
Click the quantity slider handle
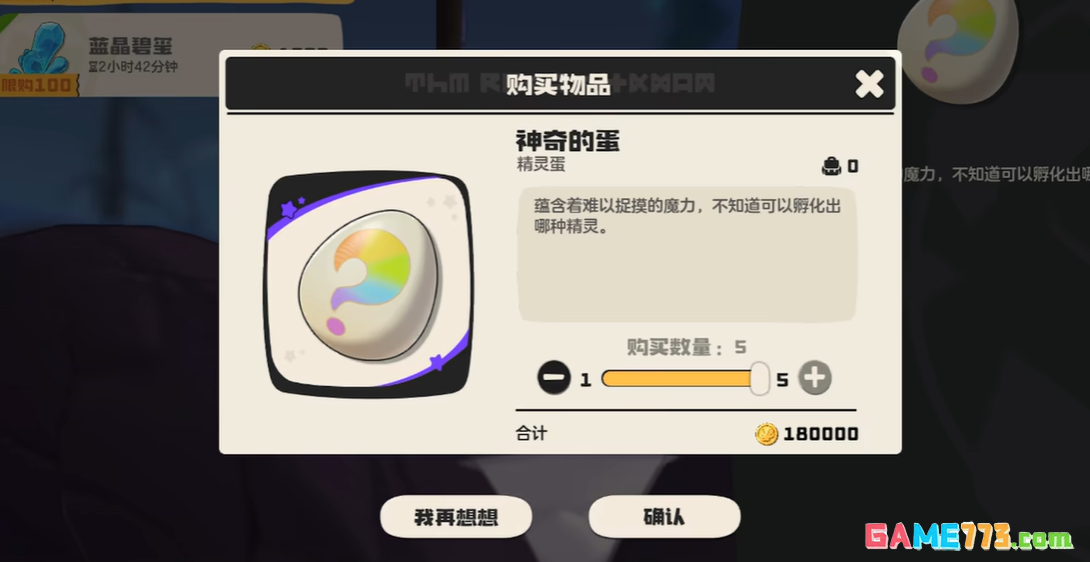coord(760,379)
